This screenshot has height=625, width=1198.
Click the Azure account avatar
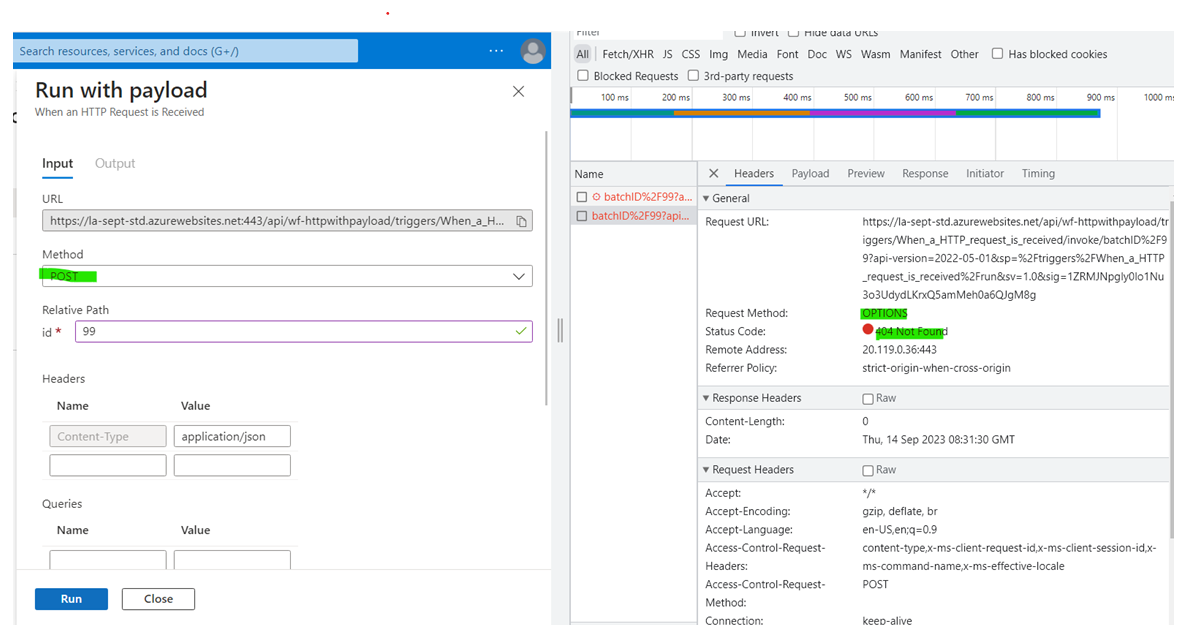tap(533, 51)
